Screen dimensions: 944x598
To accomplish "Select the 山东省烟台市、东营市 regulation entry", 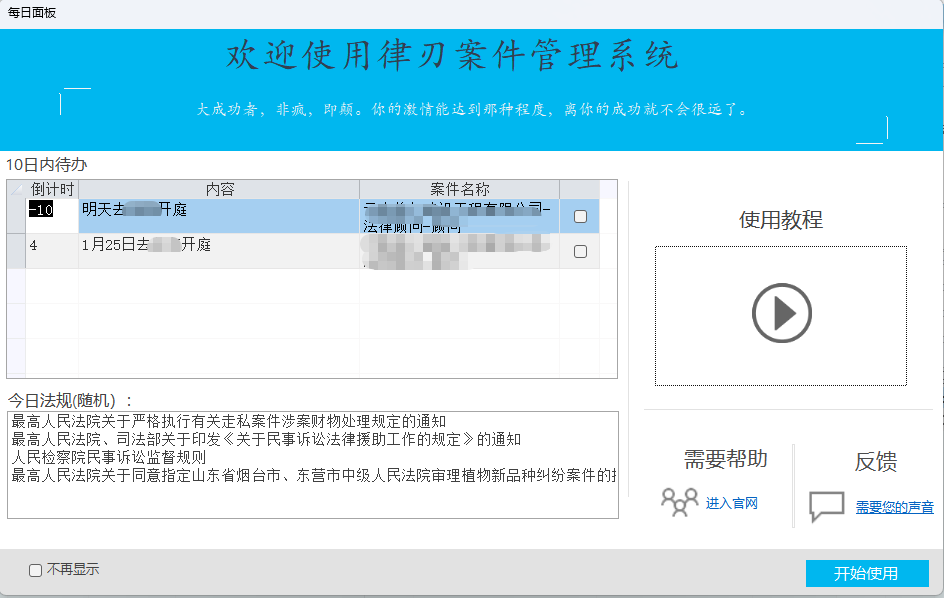I will pos(312,476).
